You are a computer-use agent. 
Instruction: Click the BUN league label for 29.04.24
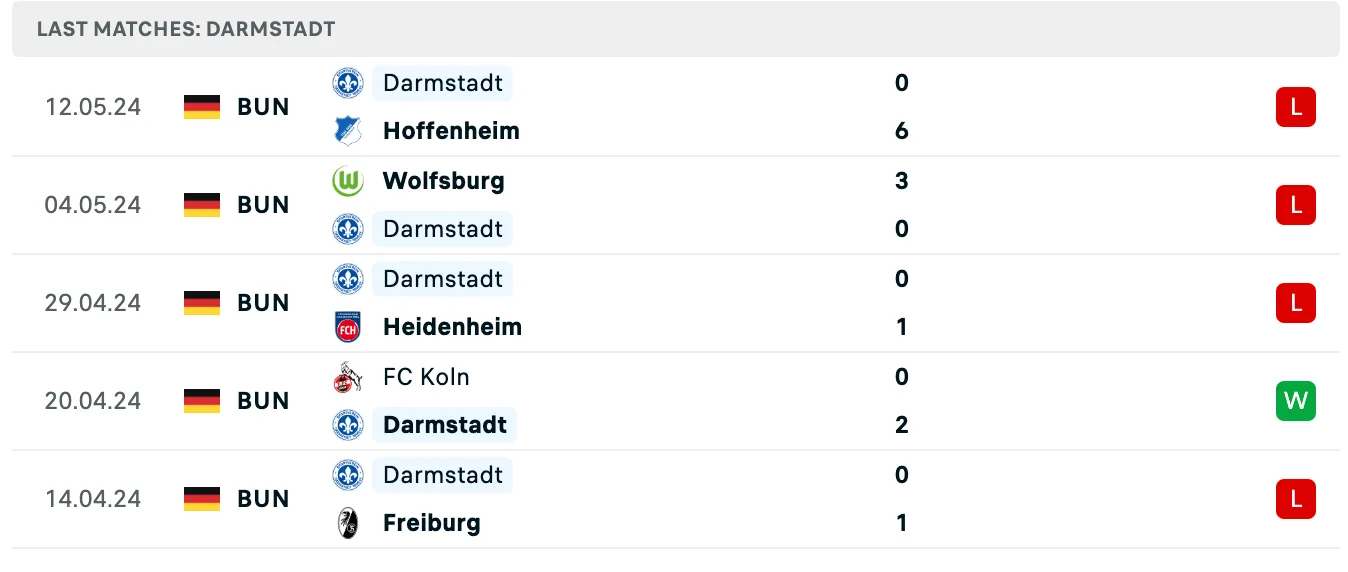click(x=263, y=303)
